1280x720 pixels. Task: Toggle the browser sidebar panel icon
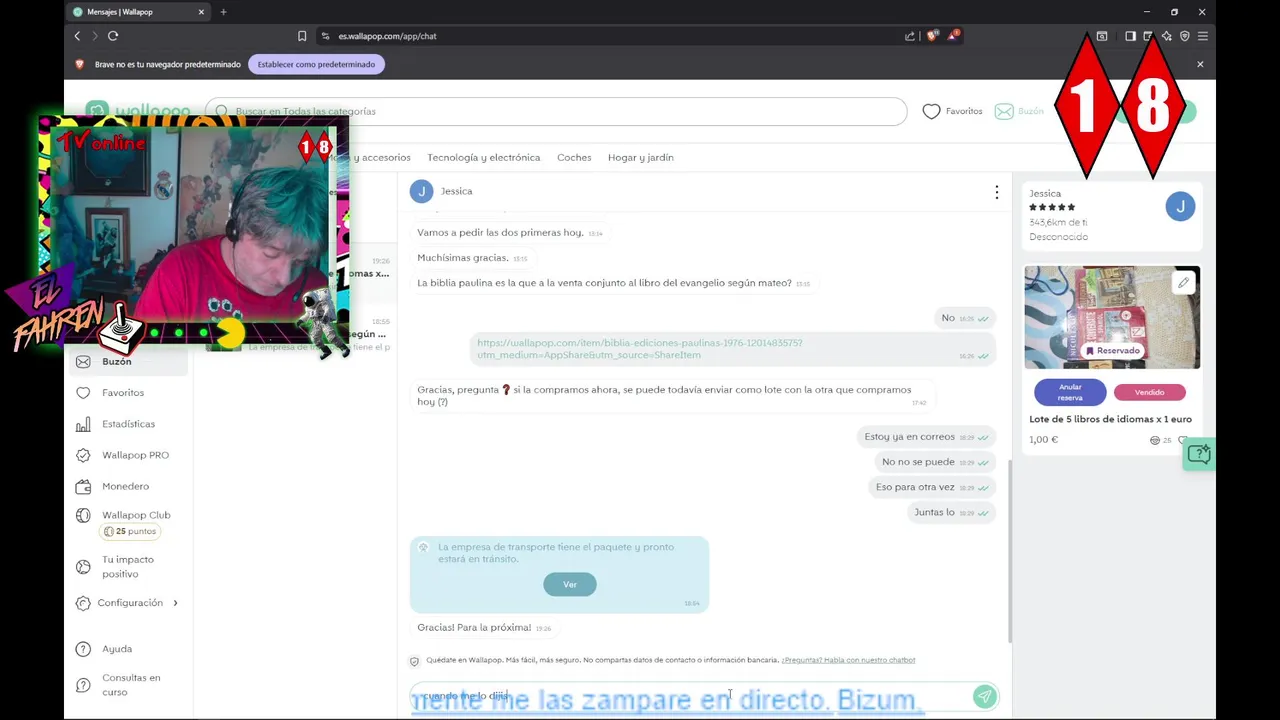1130,36
